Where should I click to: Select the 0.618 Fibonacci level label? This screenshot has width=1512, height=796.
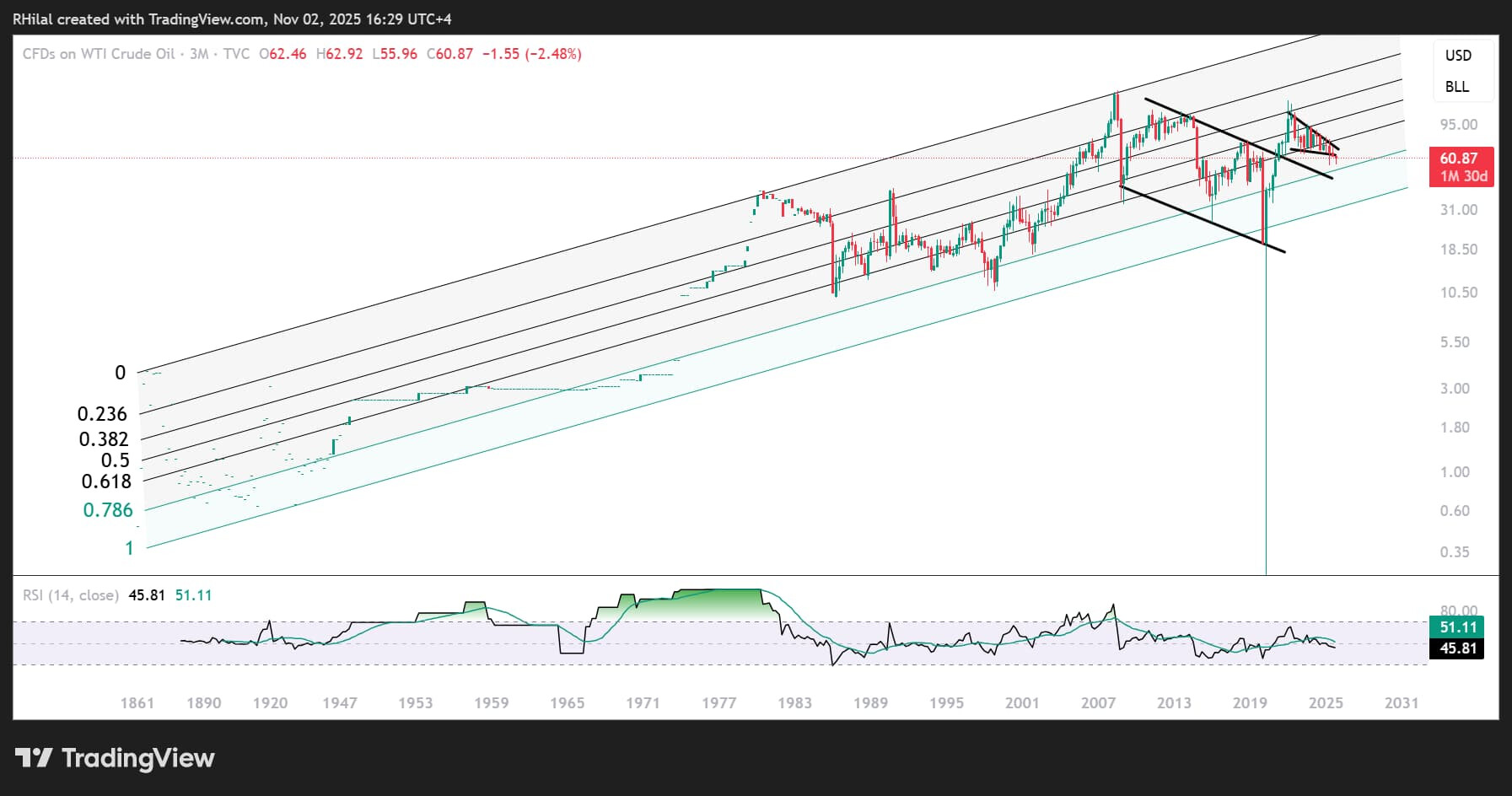[x=106, y=481]
